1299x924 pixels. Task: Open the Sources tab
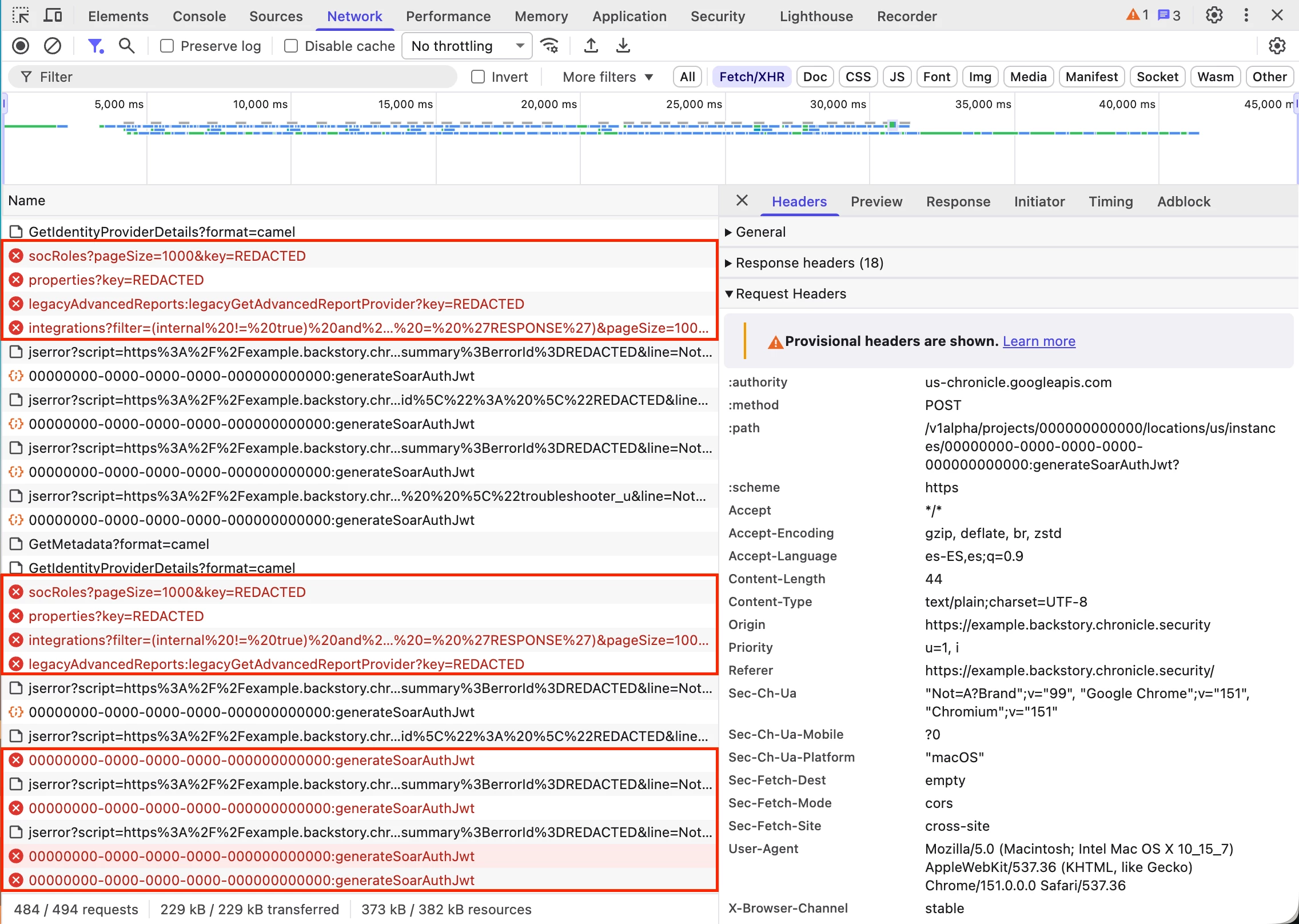point(276,16)
